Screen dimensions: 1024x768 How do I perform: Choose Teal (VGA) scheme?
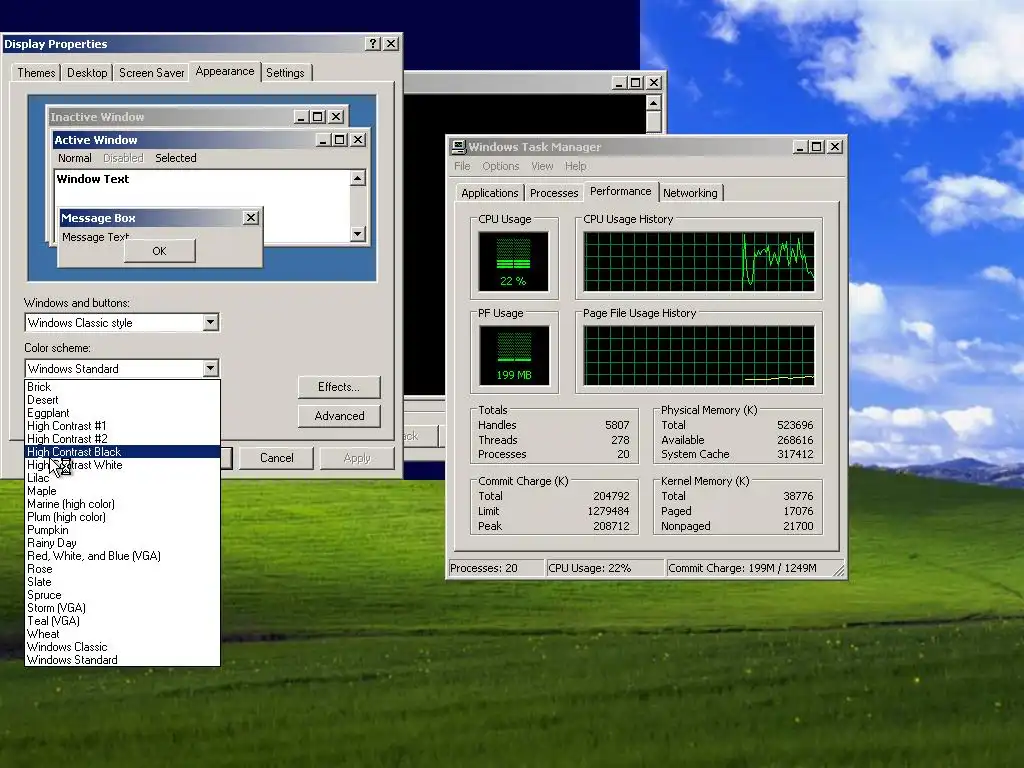122,621
